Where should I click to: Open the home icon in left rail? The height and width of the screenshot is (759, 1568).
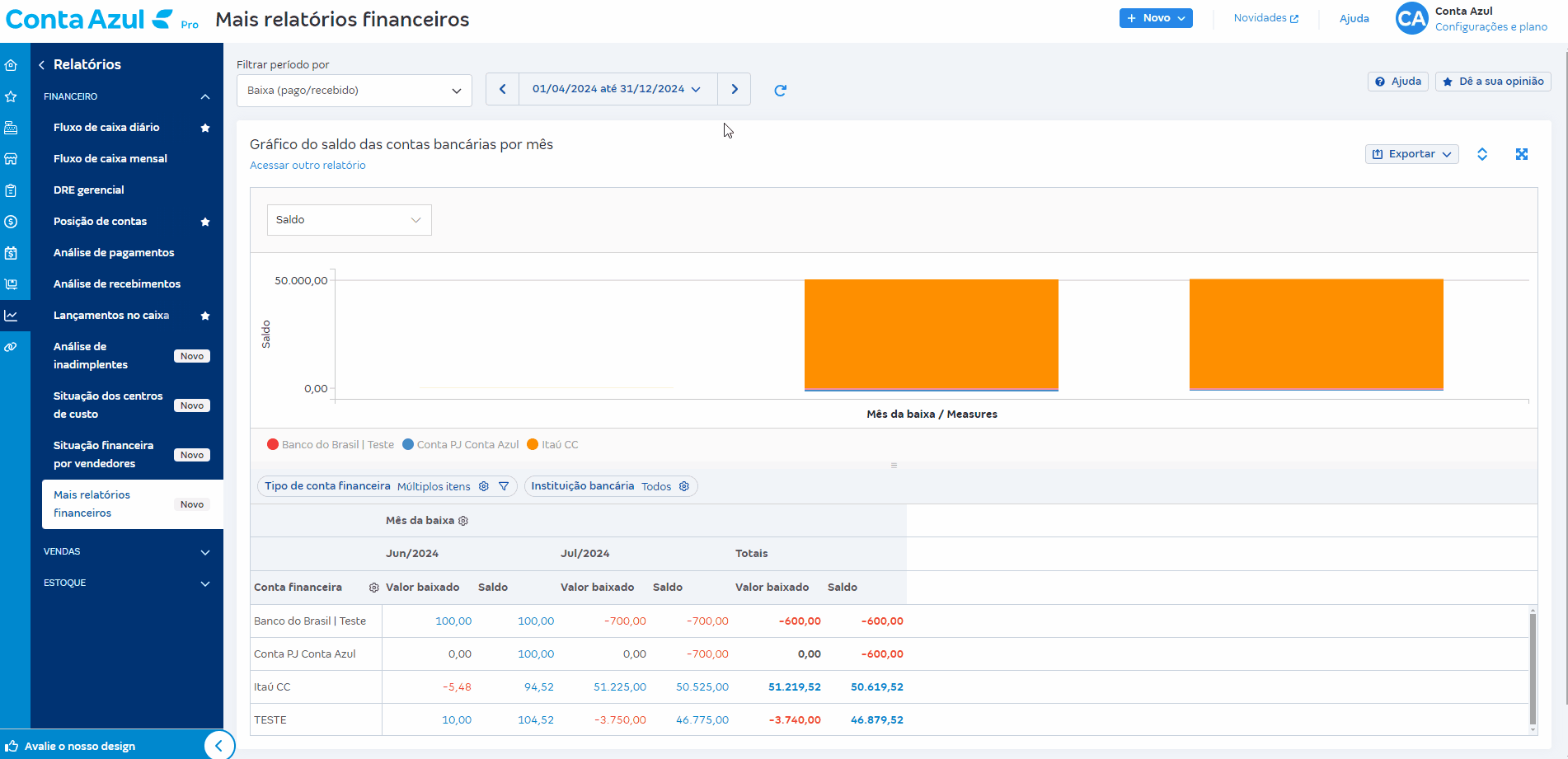coord(11,65)
